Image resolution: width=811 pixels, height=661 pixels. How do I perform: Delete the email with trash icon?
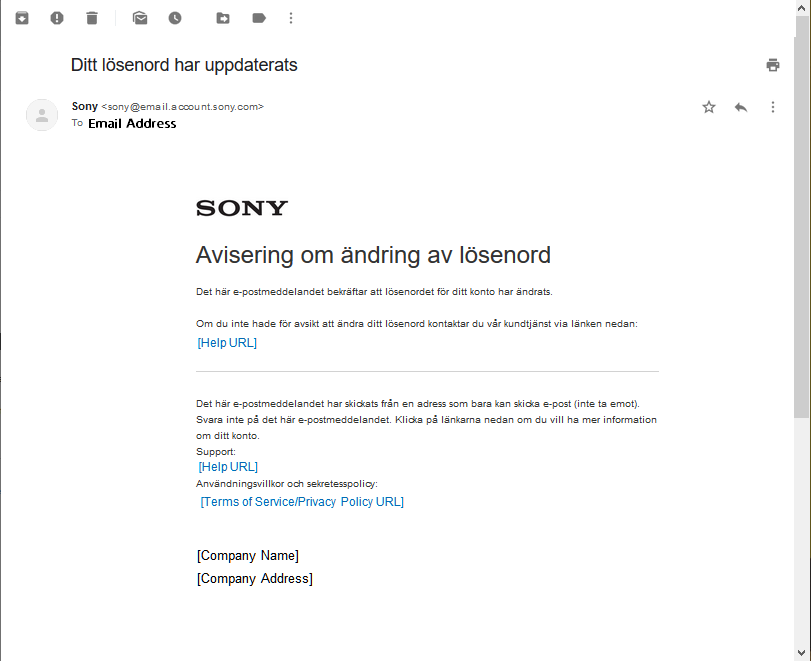(92, 18)
